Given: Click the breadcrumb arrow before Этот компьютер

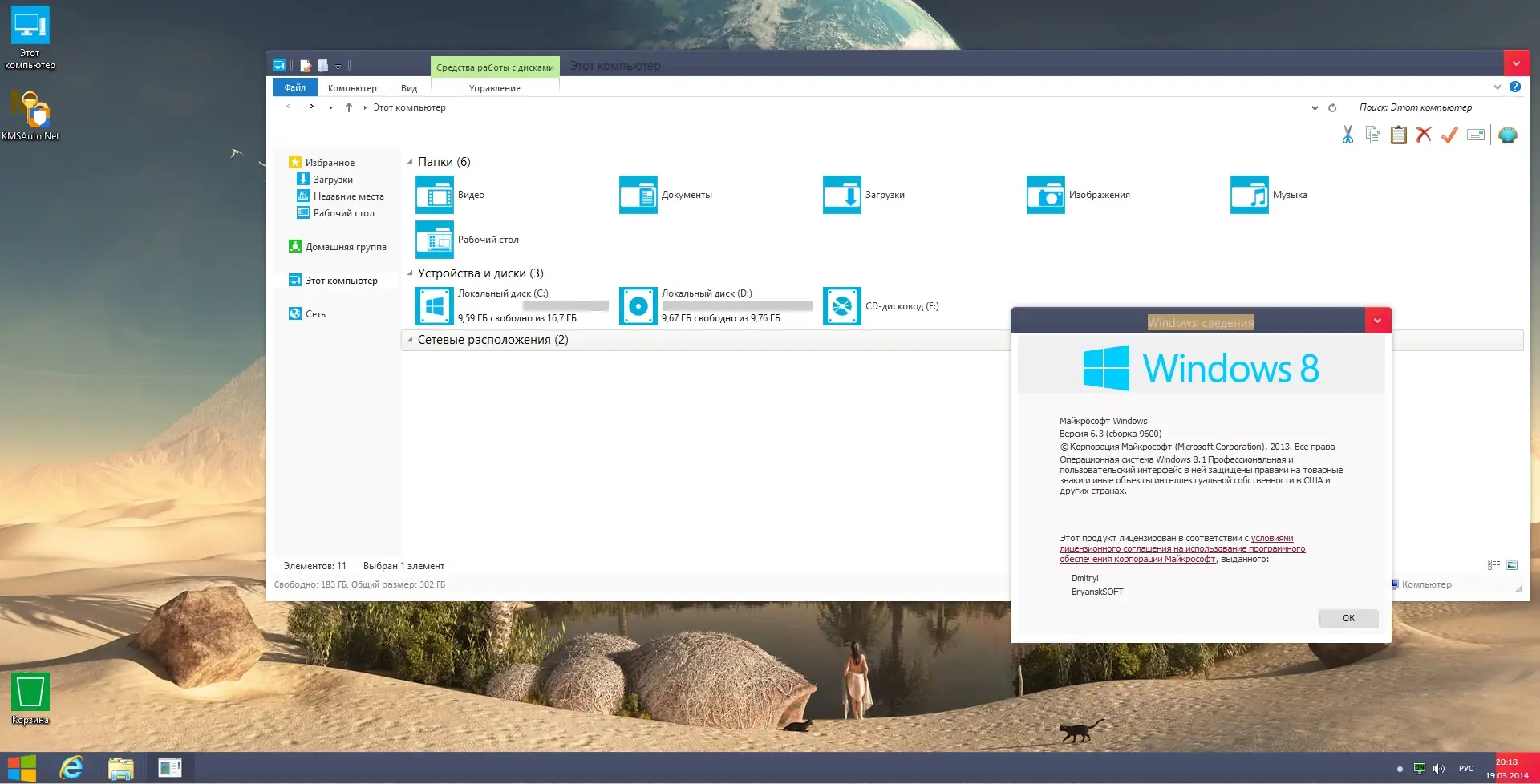Looking at the screenshot, I should click(x=365, y=107).
